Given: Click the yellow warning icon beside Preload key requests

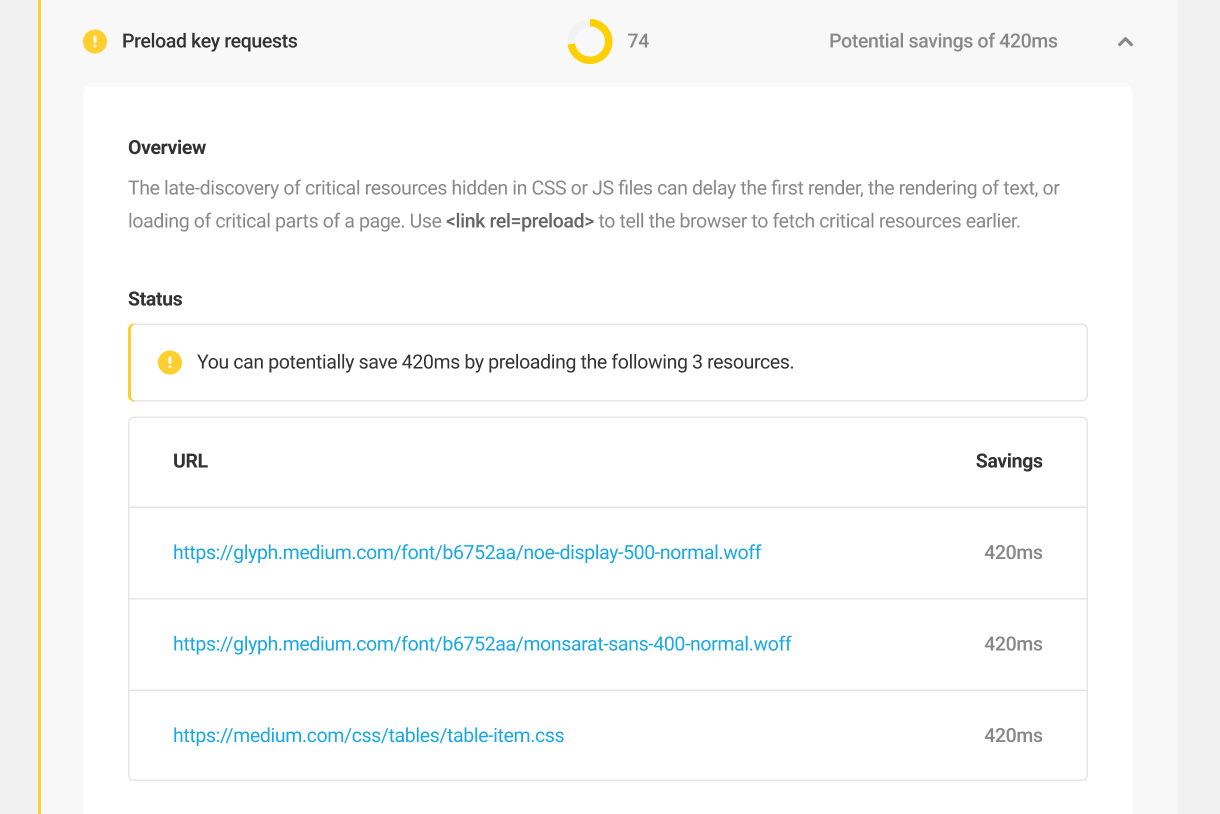Looking at the screenshot, I should pyautogui.click(x=95, y=41).
